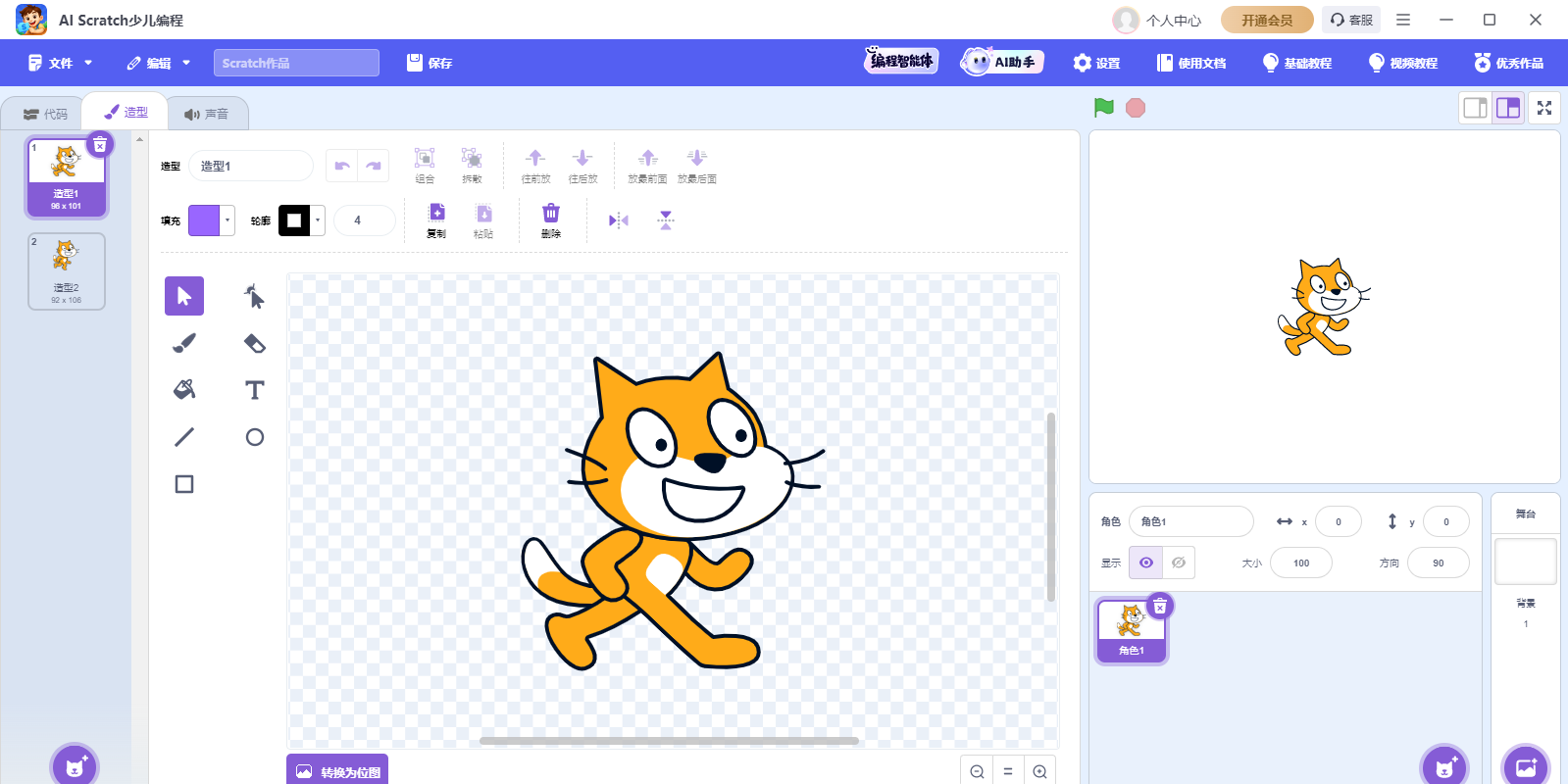Toggle fullscreen stage mode
The width and height of the screenshot is (1568, 784).
1544,108
